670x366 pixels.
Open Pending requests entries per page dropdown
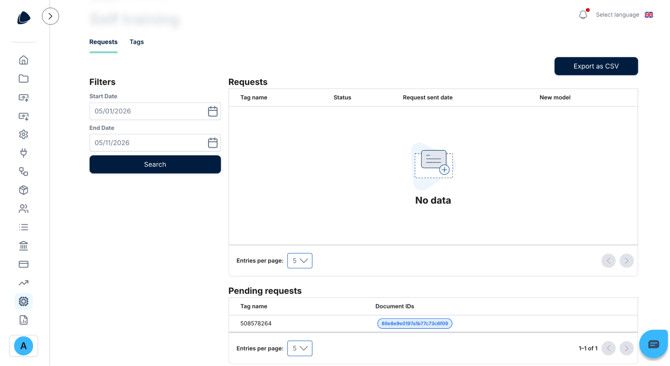300,348
